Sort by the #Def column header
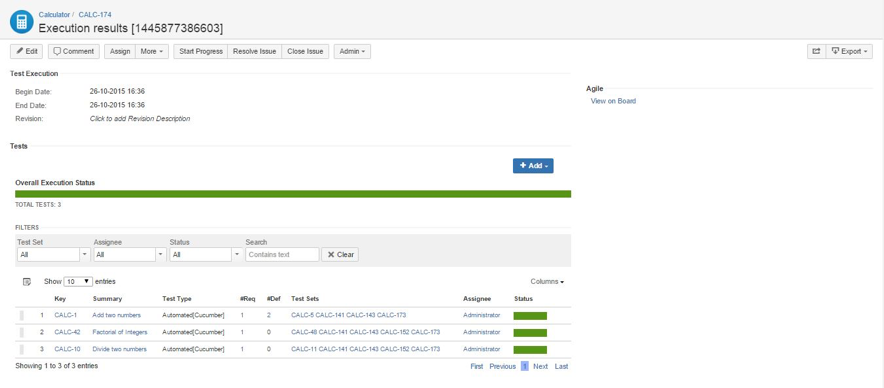The image size is (884, 388). coord(273,299)
